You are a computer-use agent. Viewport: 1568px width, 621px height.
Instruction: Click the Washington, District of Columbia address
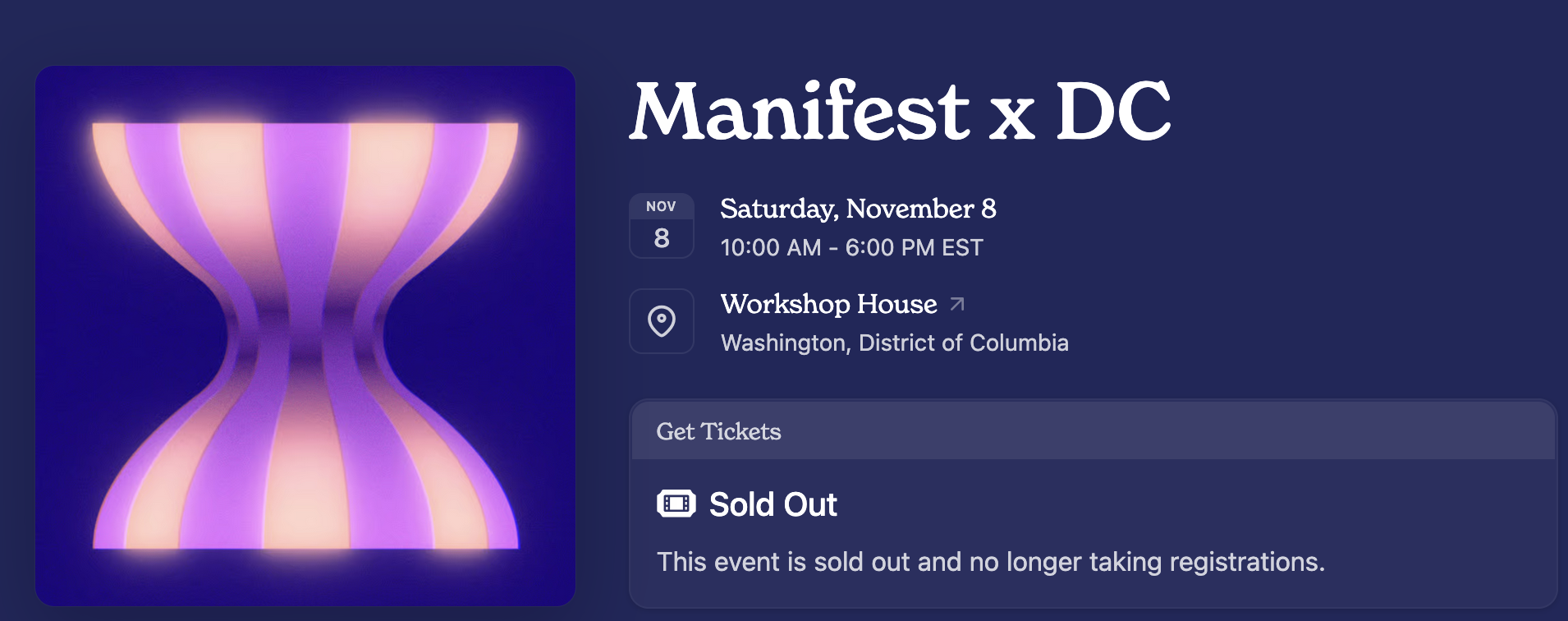click(894, 343)
